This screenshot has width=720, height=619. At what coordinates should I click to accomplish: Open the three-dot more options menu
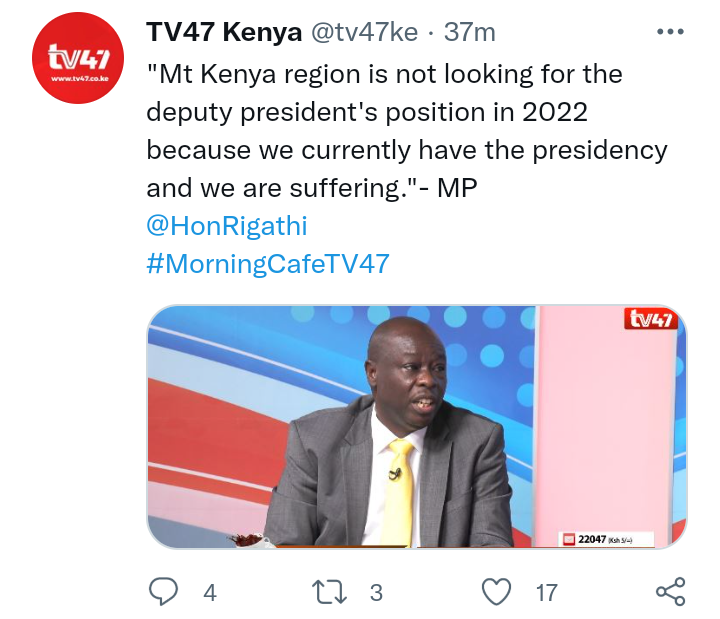[670, 32]
